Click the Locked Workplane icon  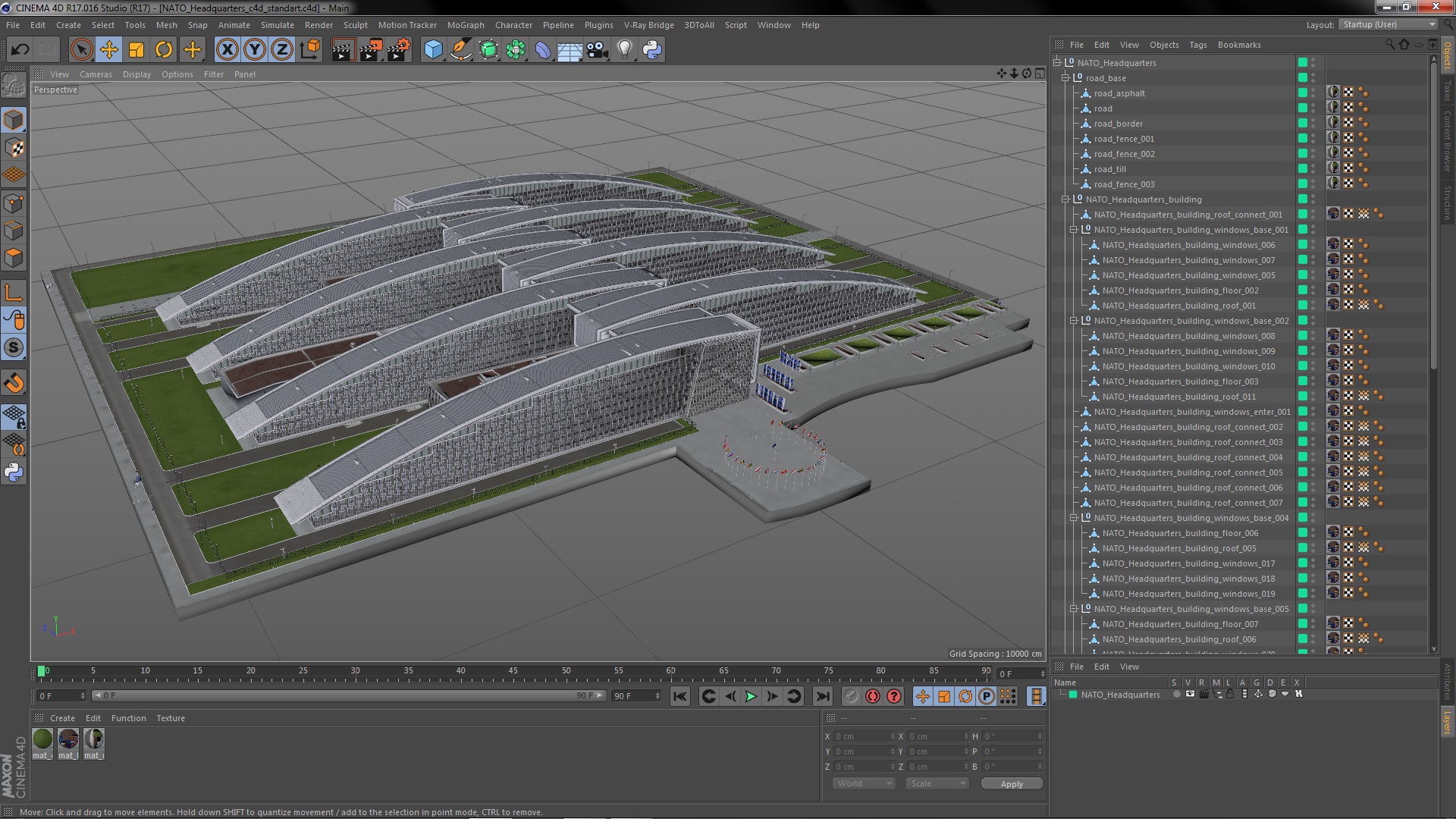pyautogui.click(x=14, y=416)
